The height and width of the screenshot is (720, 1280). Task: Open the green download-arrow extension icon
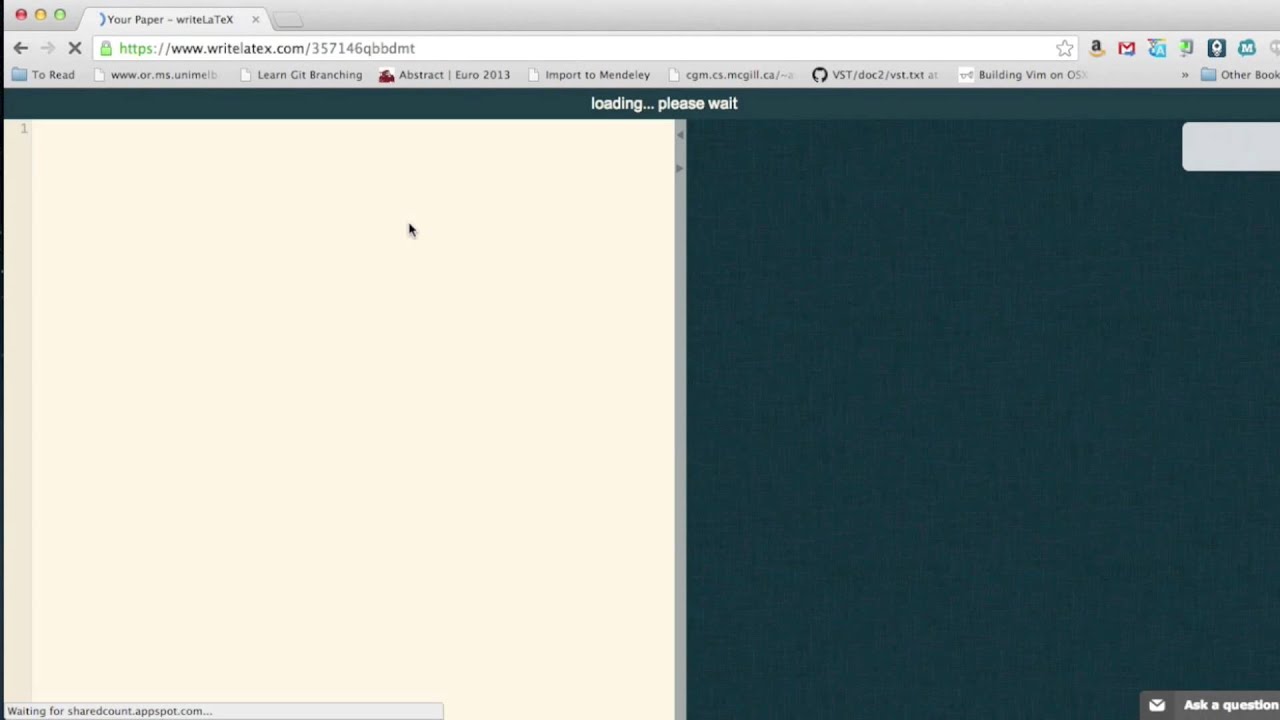pyautogui.click(x=1186, y=48)
